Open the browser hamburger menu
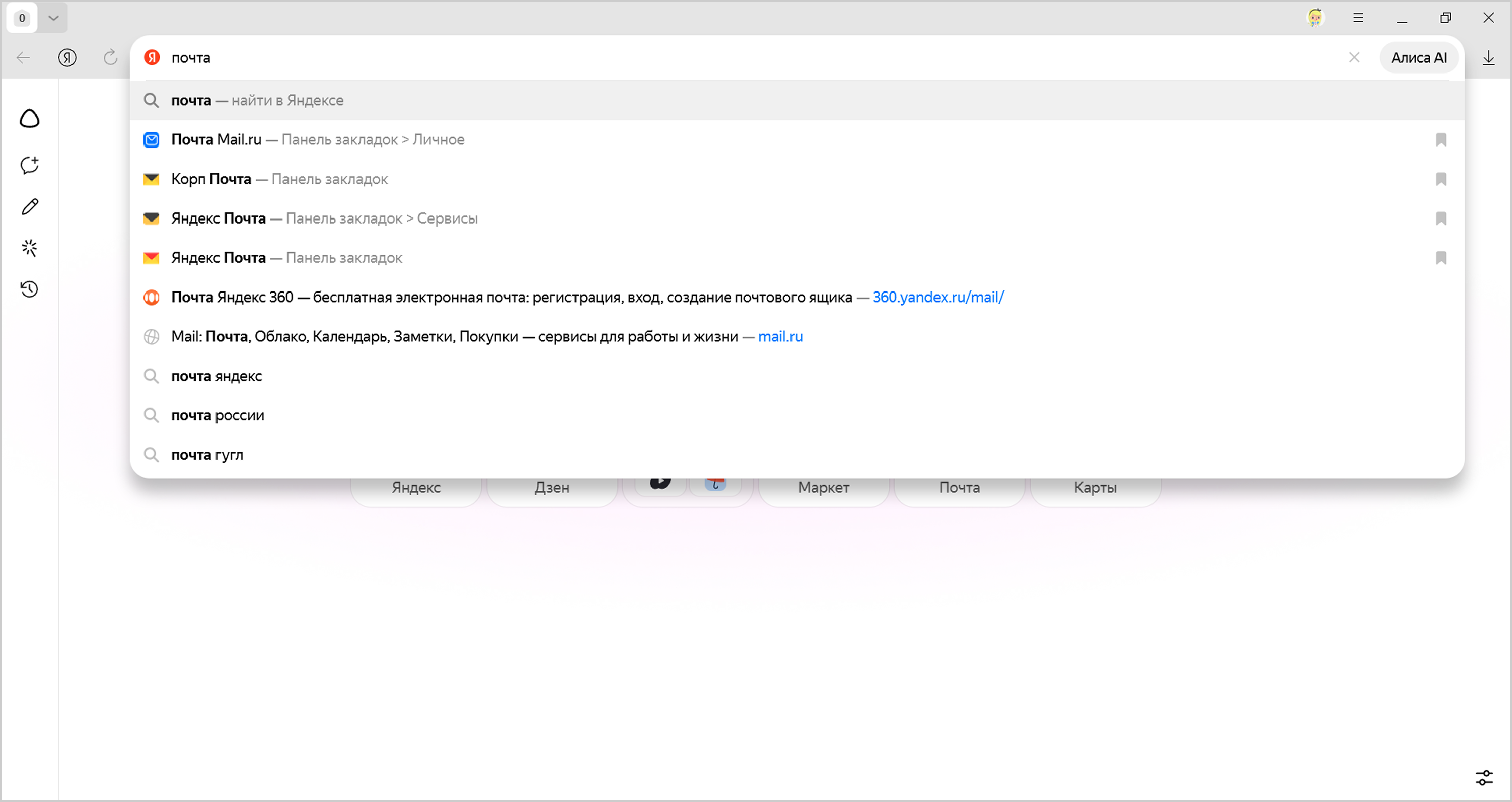1512x802 pixels. 1358,18
